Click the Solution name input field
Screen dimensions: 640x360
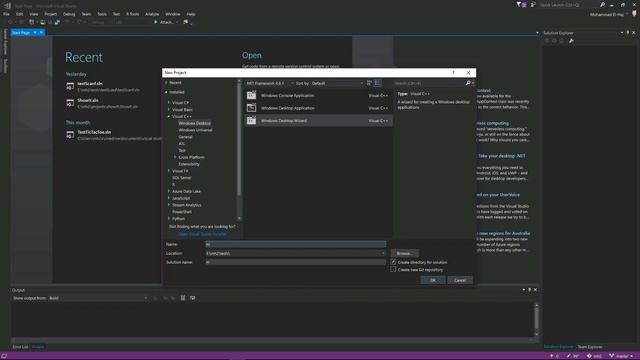click(x=296, y=262)
